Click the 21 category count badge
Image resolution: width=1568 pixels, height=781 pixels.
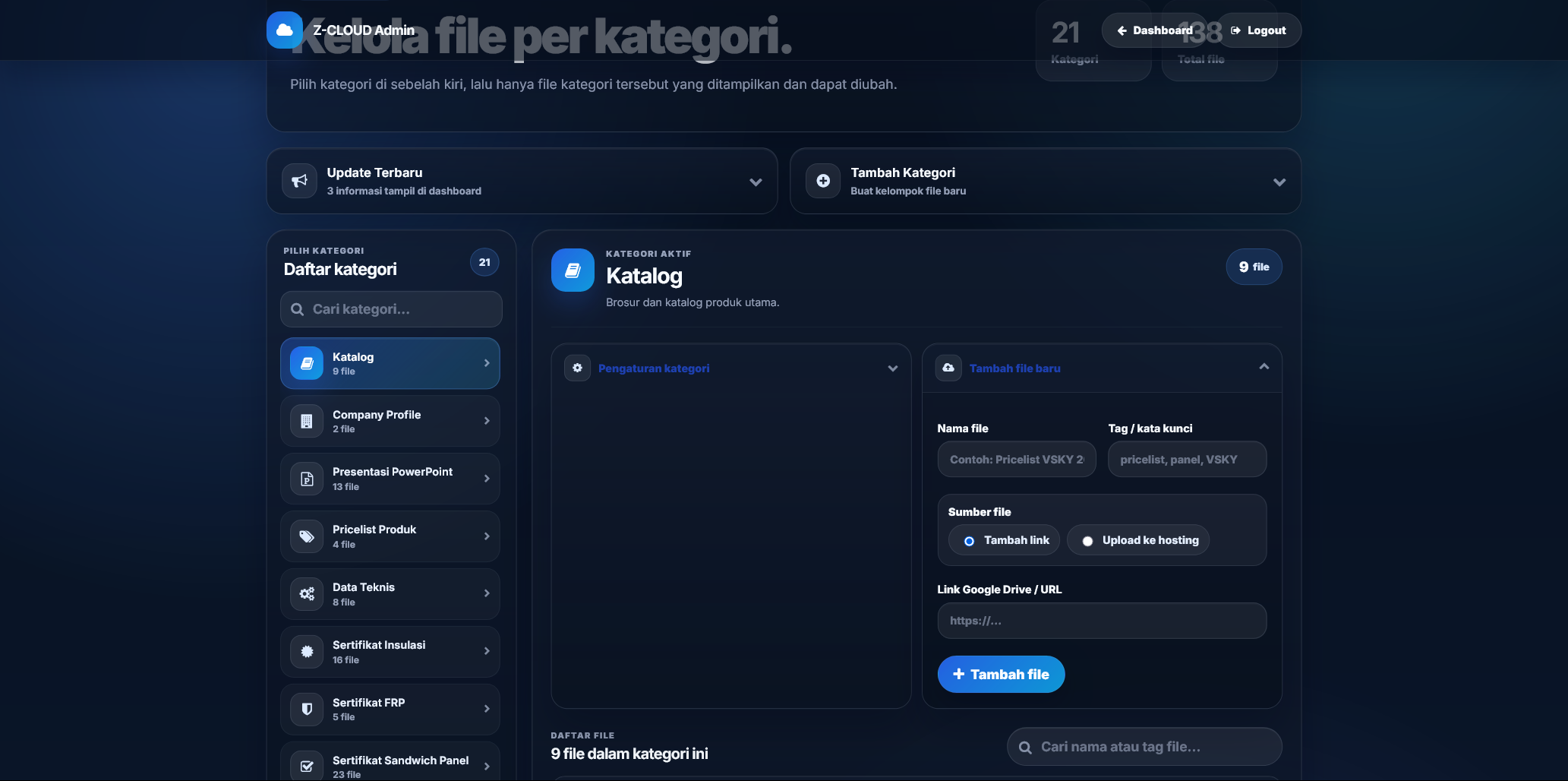pos(484,262)
